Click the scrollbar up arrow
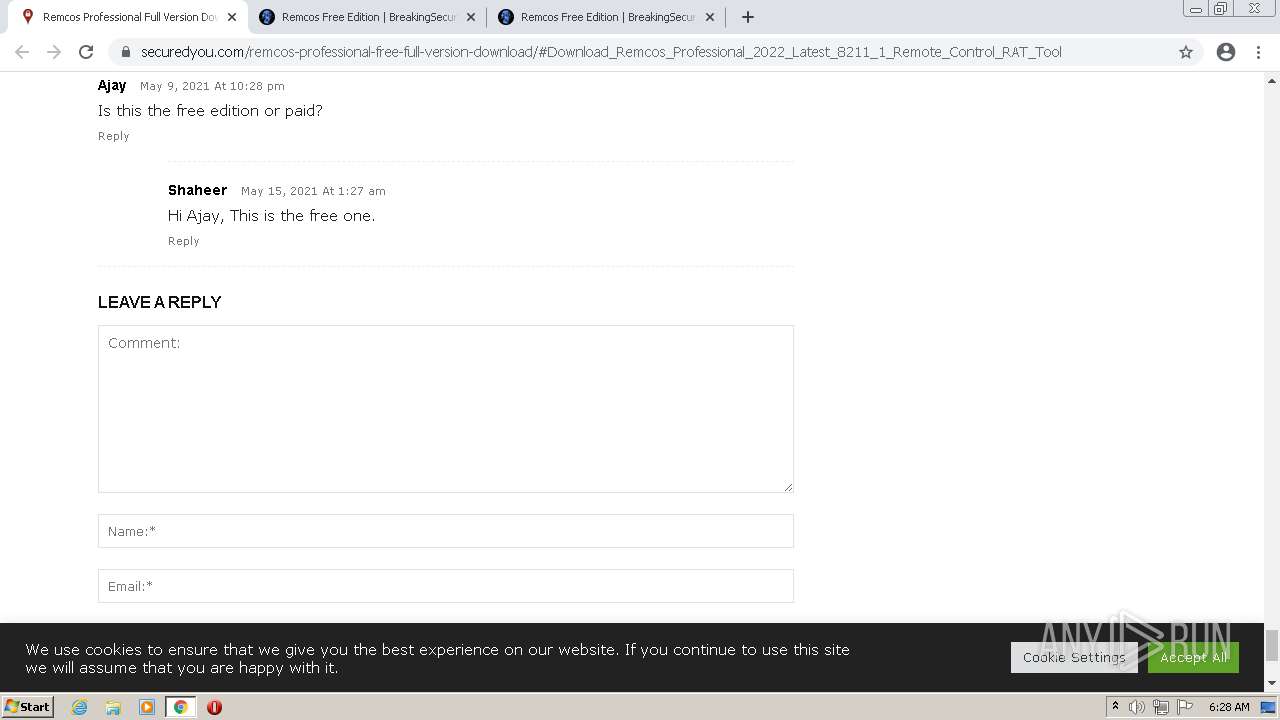The width and height of the screenshot is (1280, 720). 1272,80
